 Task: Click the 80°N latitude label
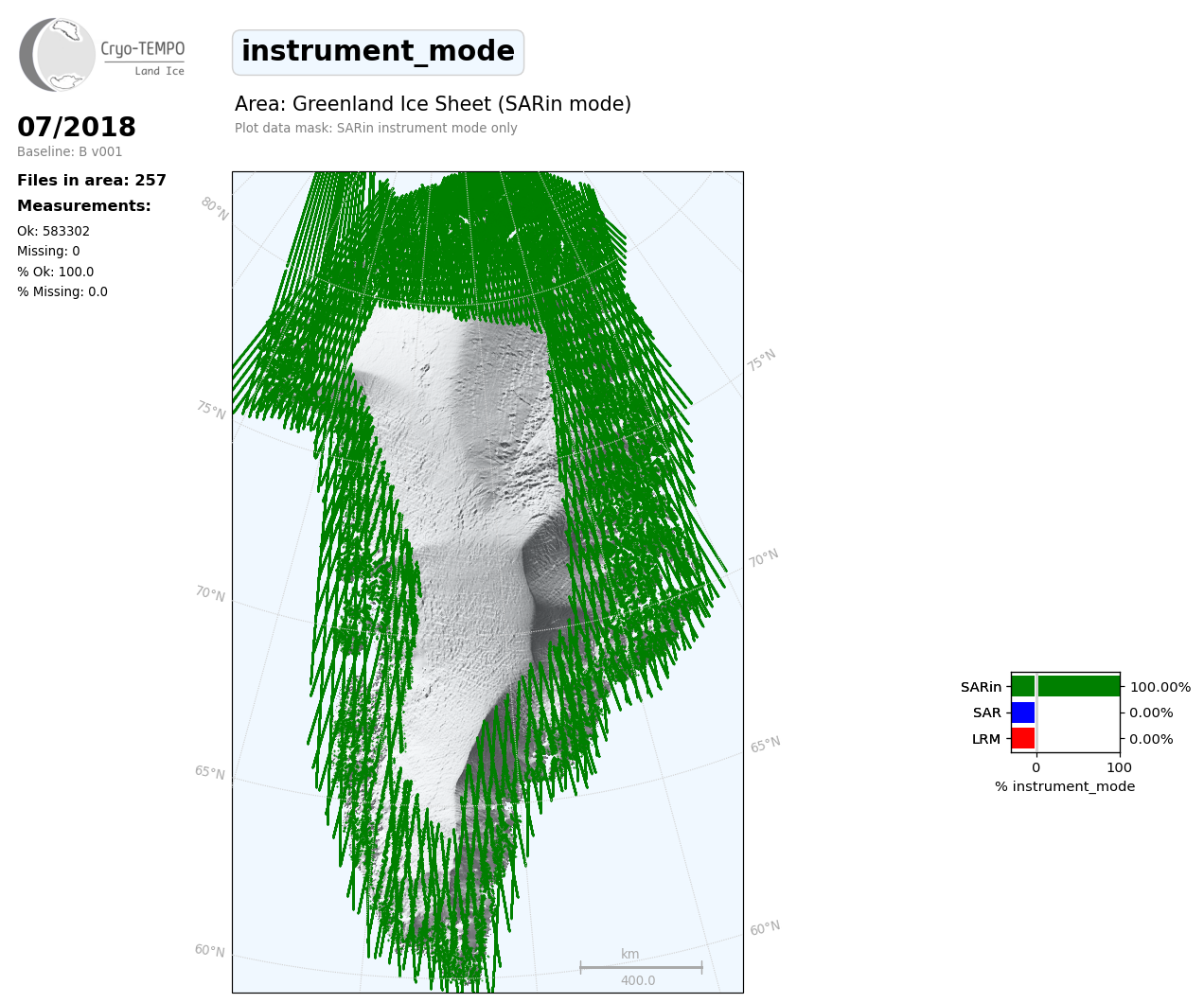214,208
